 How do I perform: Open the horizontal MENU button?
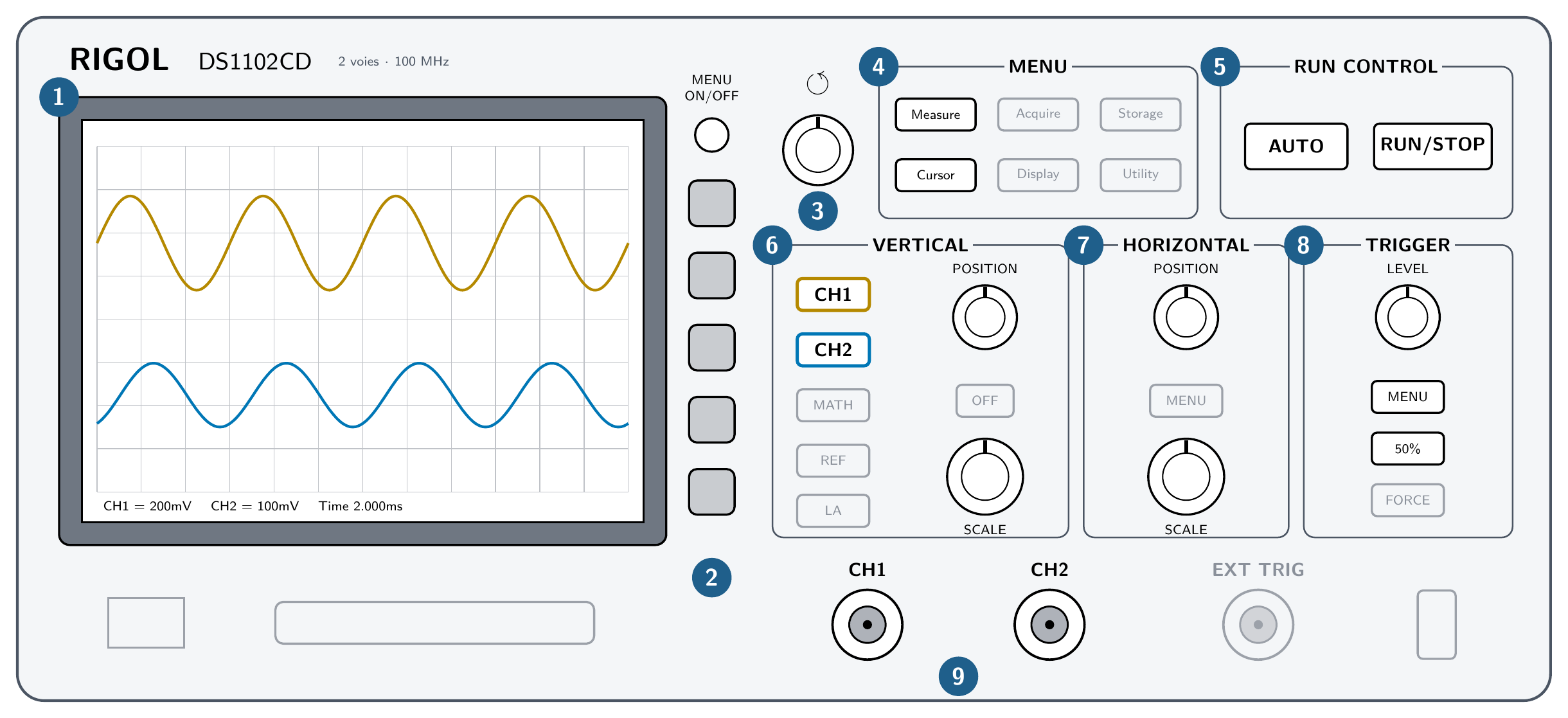[x=1186, y=400]
